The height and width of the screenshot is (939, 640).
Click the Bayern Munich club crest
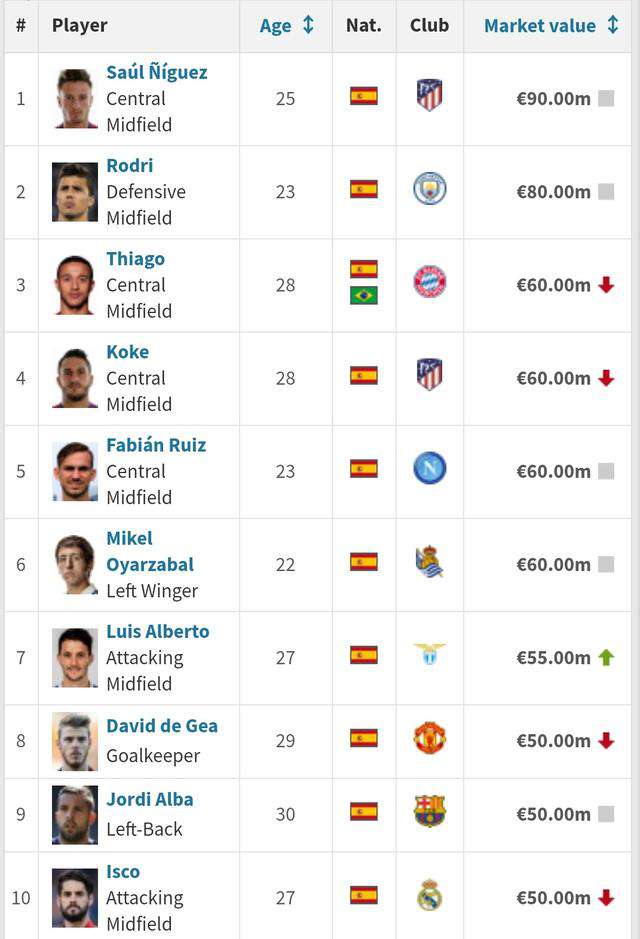tap(430, 281)
